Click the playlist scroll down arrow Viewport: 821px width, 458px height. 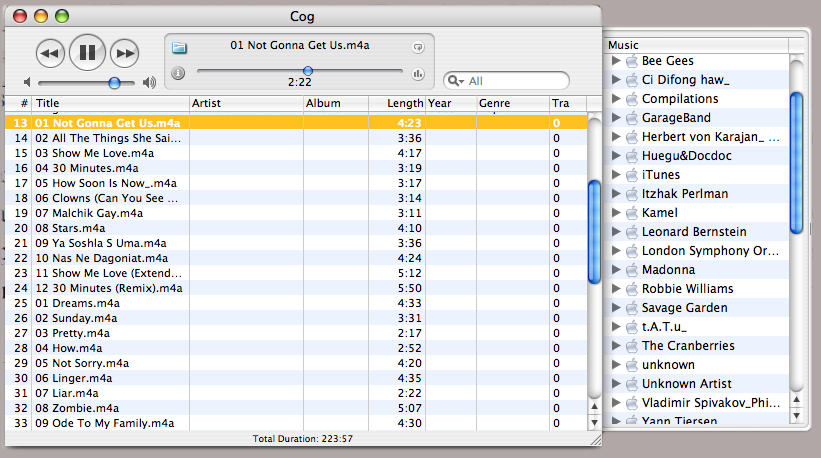tap(594, 422)
